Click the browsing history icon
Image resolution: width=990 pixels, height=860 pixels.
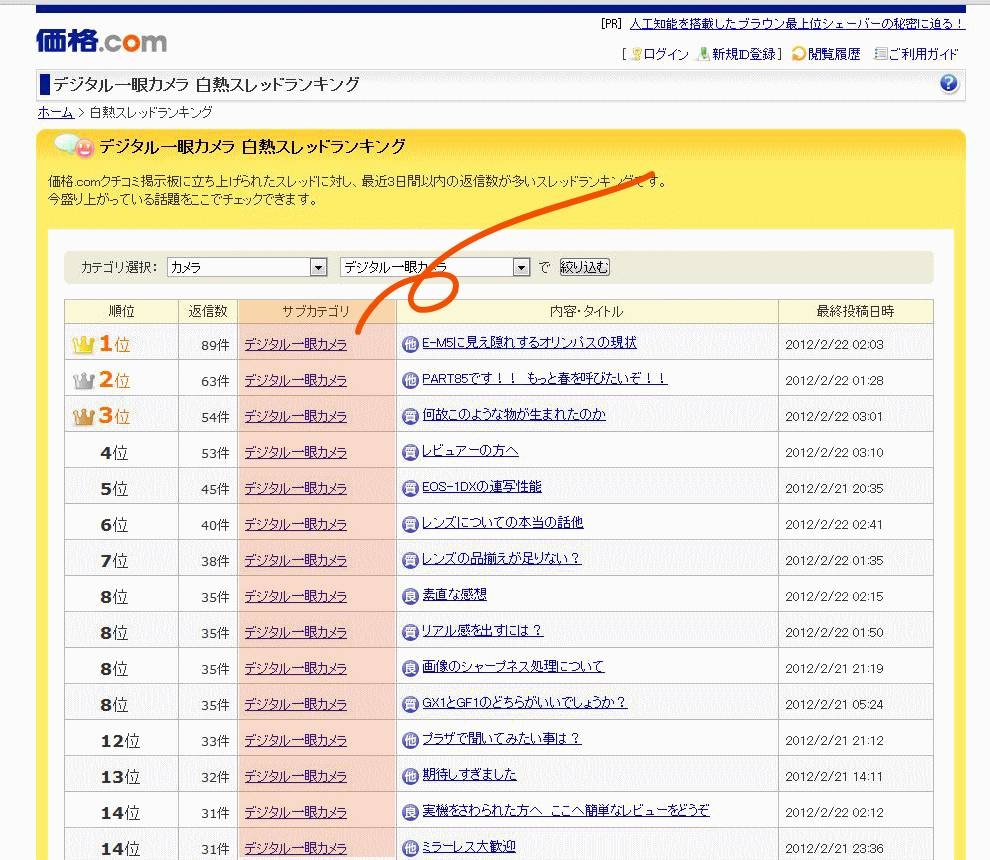[799, 54]
